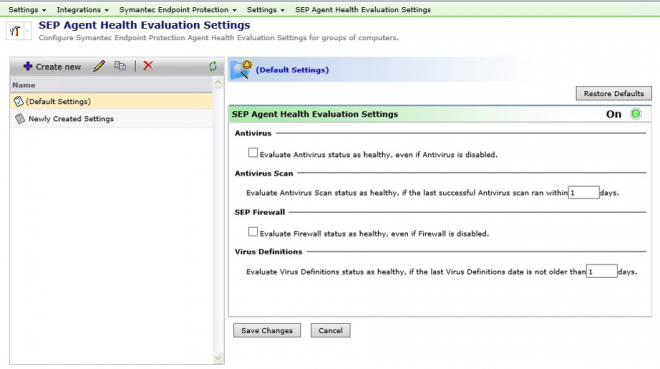Open the first Settings breadcrumb menu

click(x=27, y=9)
